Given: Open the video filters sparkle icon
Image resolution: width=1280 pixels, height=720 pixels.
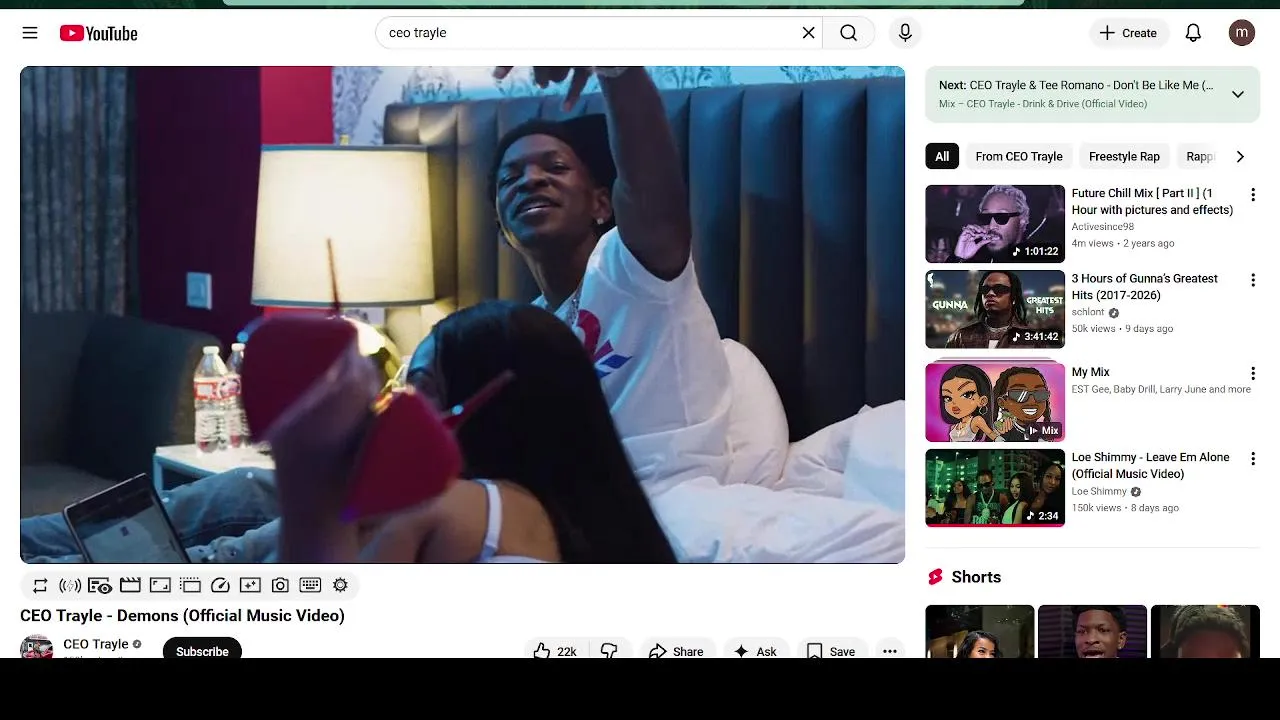Looking at the screenshot, I should click(x=250, y=585).
